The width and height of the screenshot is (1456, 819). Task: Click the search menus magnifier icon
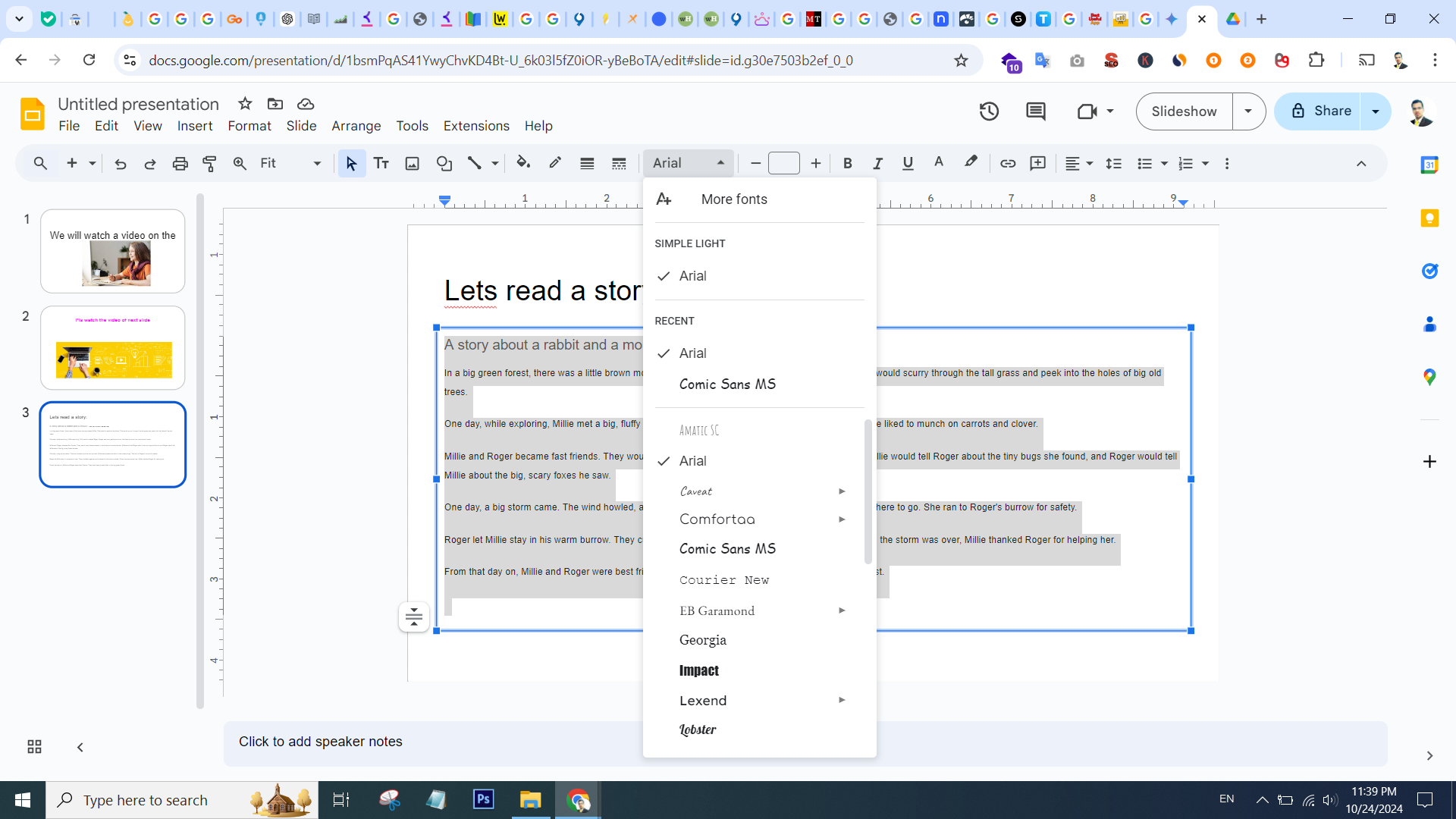[40, 163]
